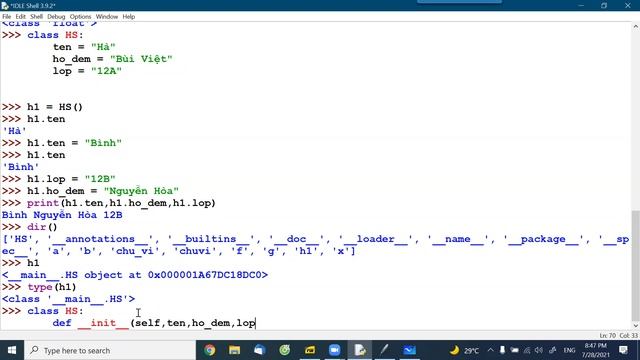Open the File menu
The height and width of the screenshot is (360, 640).
click(7, 17)
